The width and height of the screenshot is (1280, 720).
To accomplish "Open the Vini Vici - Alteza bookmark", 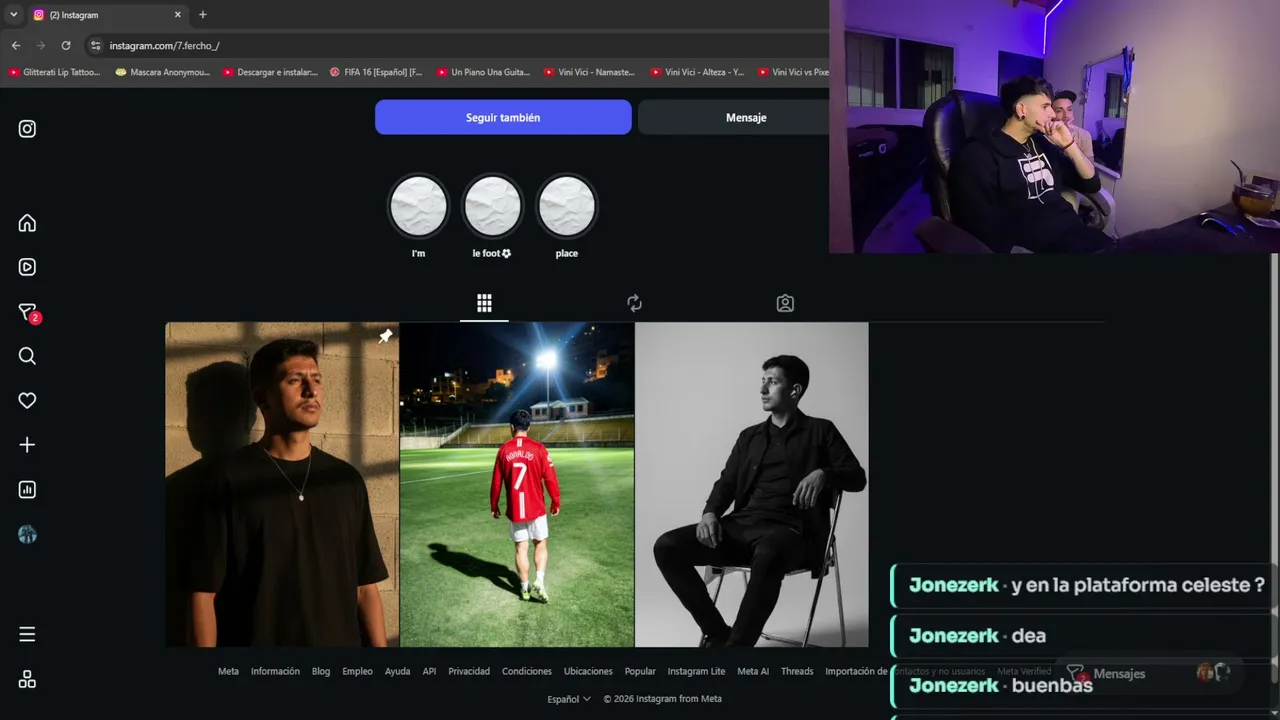I will tap(697, 72).
